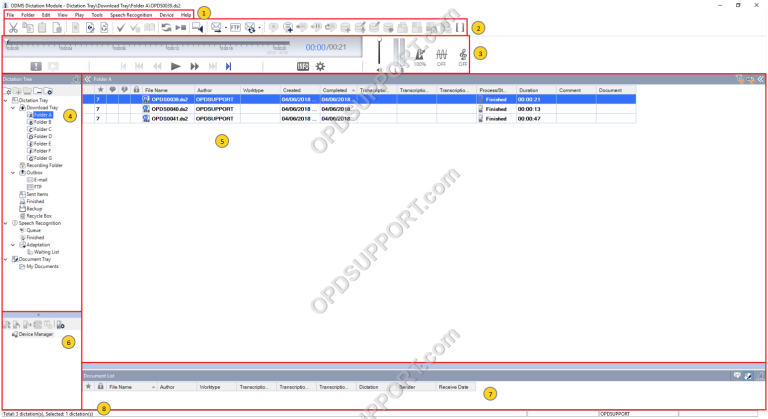This screenshot has height=419, width=768.
Task: Collapse the Outbox tree node
Action: pyautogui.click(x=13, y=173)
